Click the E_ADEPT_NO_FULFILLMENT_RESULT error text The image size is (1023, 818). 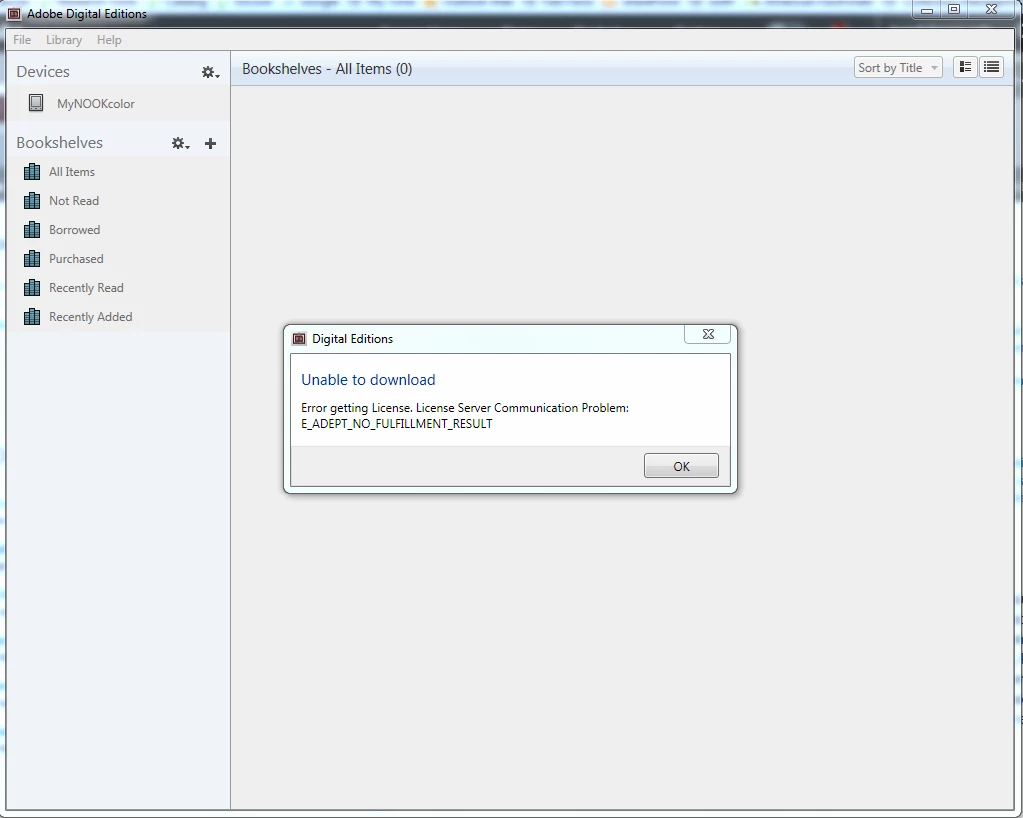[x=397, y=424]
